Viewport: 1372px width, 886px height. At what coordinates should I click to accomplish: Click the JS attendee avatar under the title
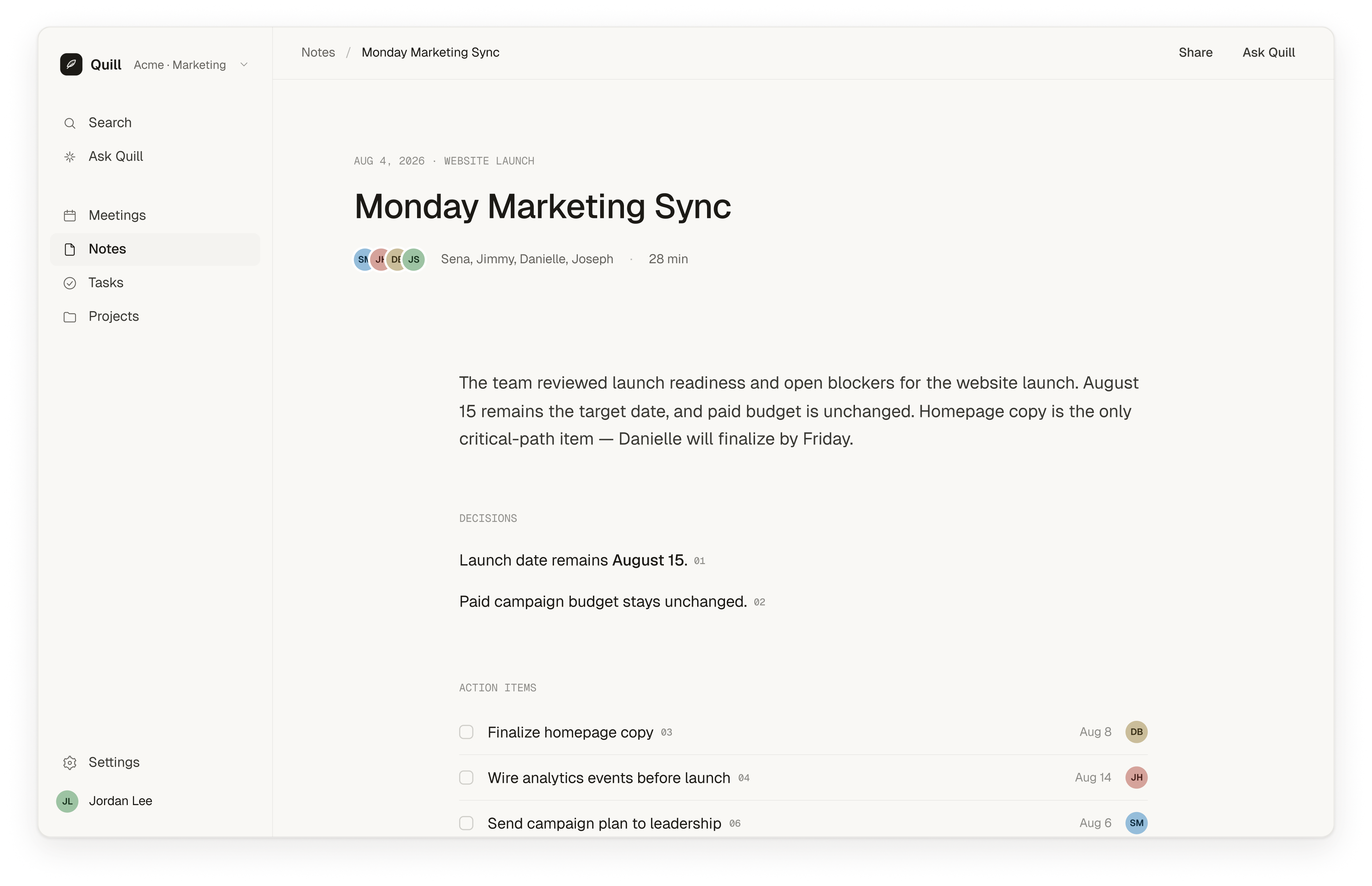click(414, 260)
